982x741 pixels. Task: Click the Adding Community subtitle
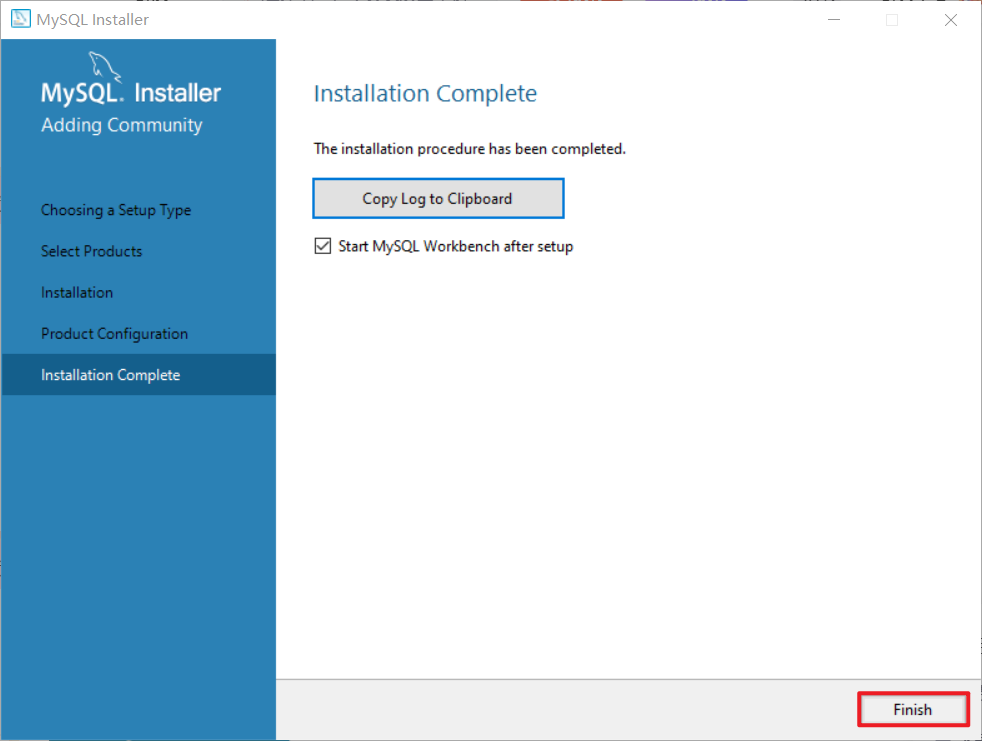[122, 125]
